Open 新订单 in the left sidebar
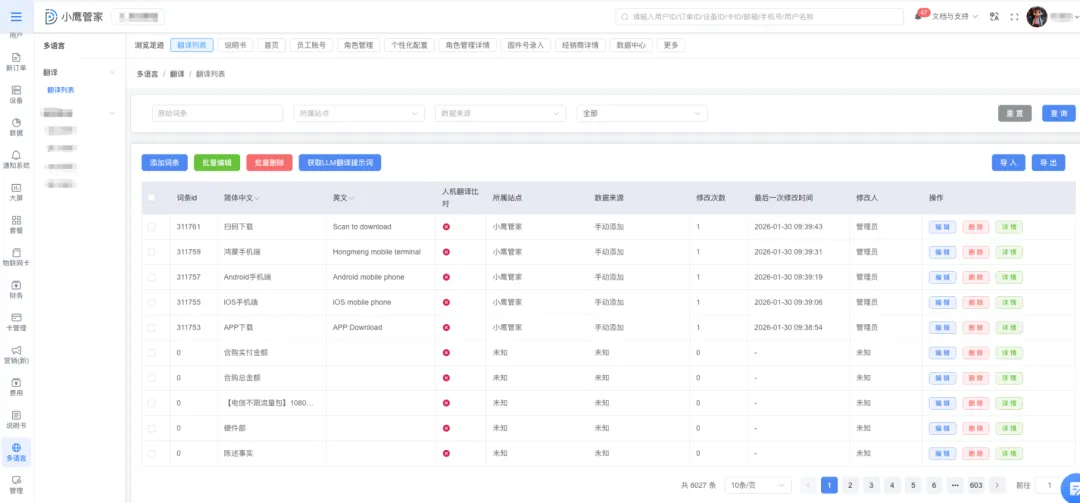This screenshot has width=1080, height=503. [x=15, y=58]
